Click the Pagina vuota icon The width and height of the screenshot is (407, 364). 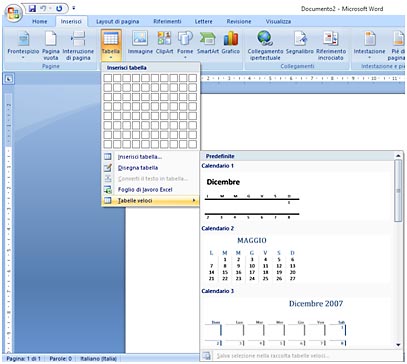51,38
